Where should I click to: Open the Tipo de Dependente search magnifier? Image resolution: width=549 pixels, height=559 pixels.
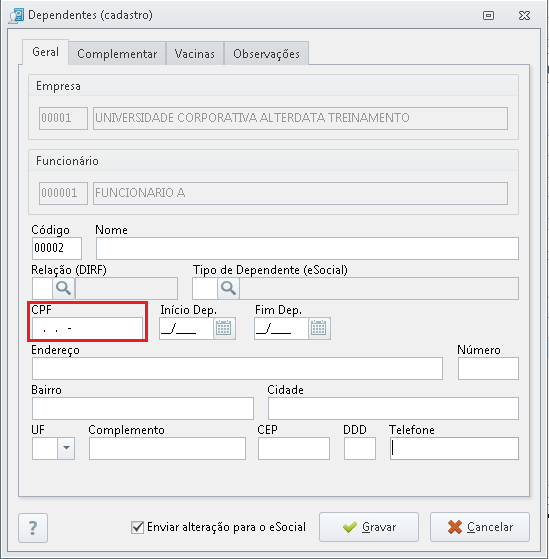pyautogui.click(x=229, y=288)
